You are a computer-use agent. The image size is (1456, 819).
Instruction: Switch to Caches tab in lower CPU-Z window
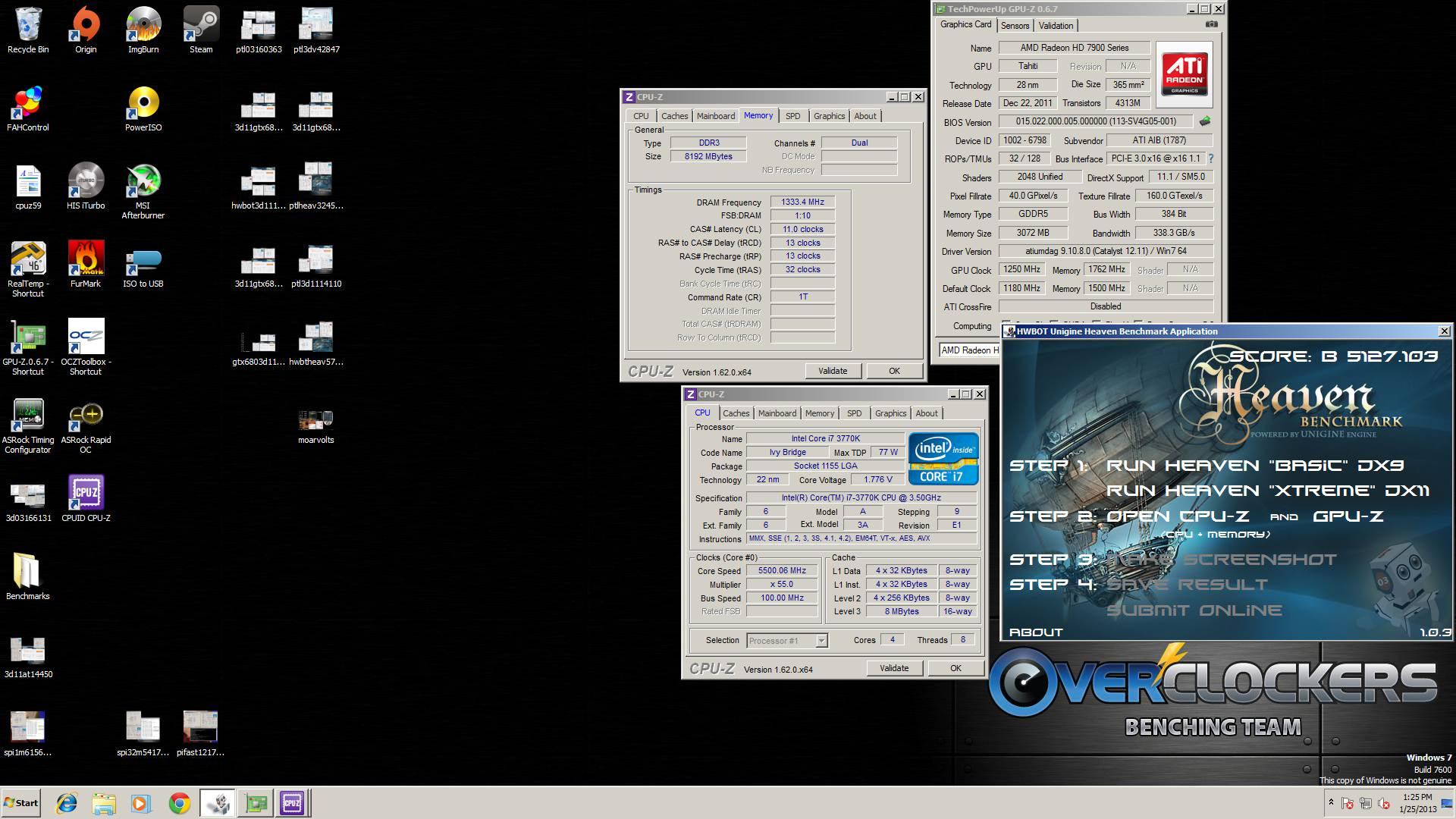(736, 413)
